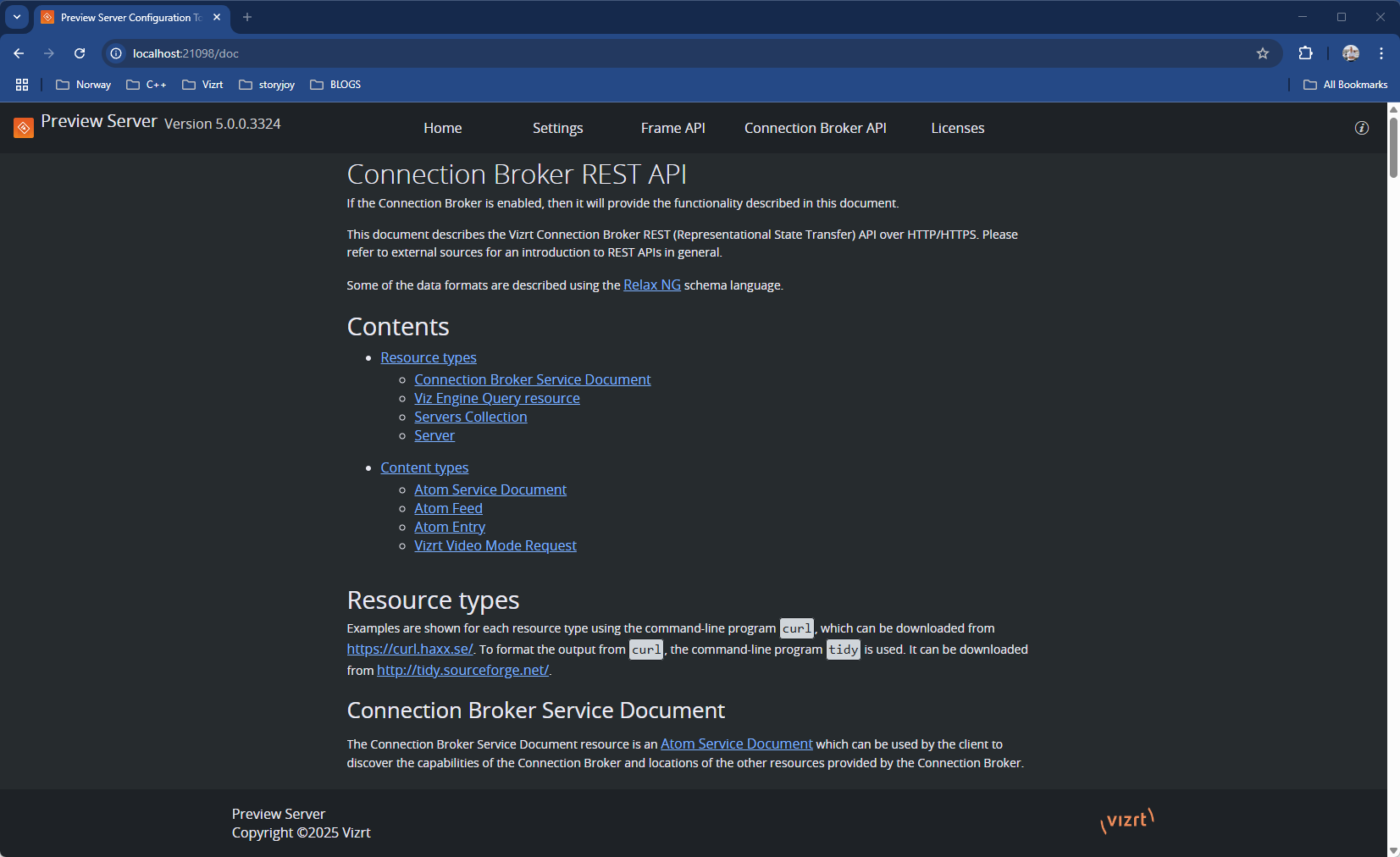Open Vizrt Video Mode Request link

tap(495, 545)
